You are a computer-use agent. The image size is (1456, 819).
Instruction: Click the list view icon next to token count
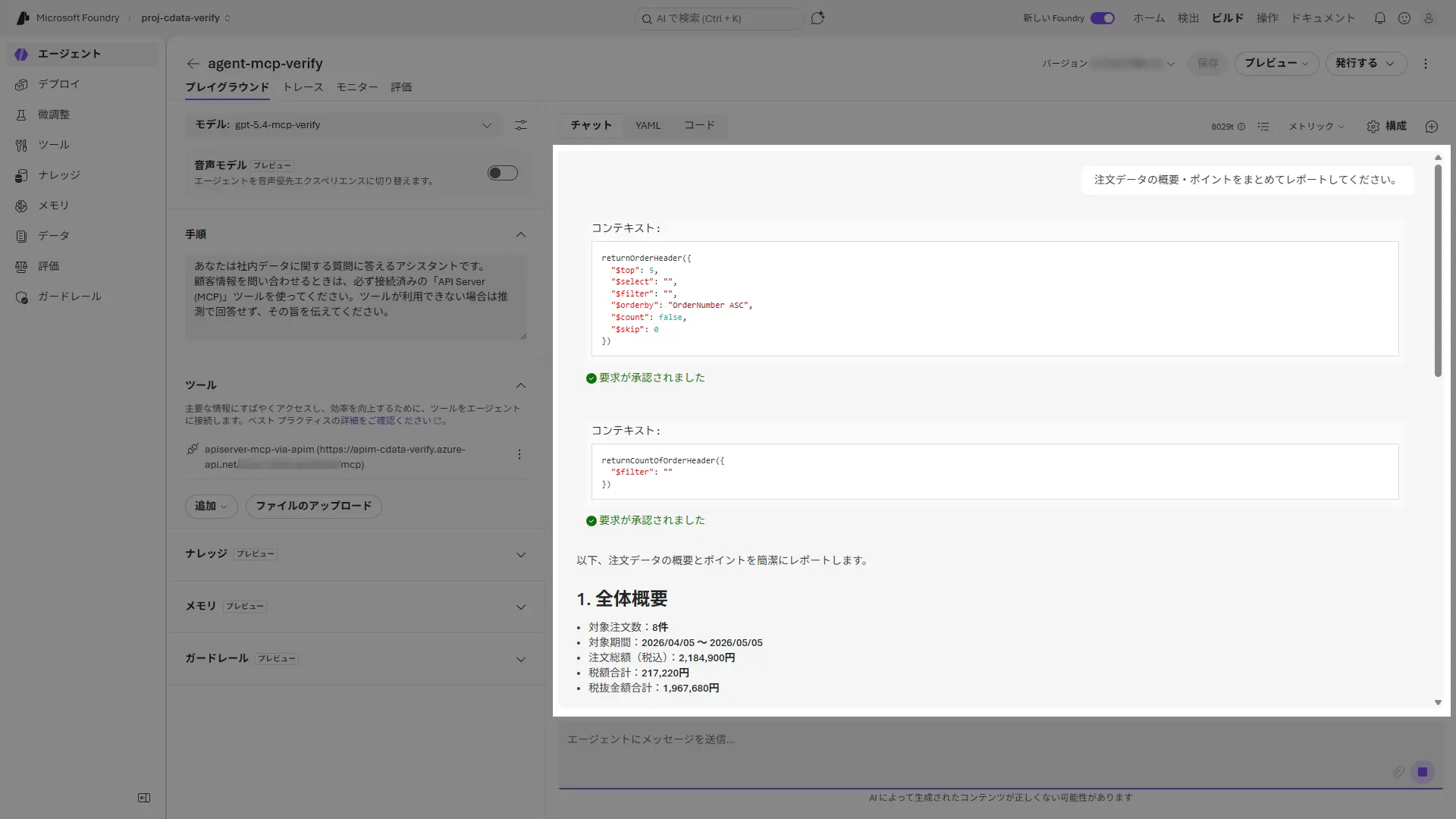[1263, 127]
